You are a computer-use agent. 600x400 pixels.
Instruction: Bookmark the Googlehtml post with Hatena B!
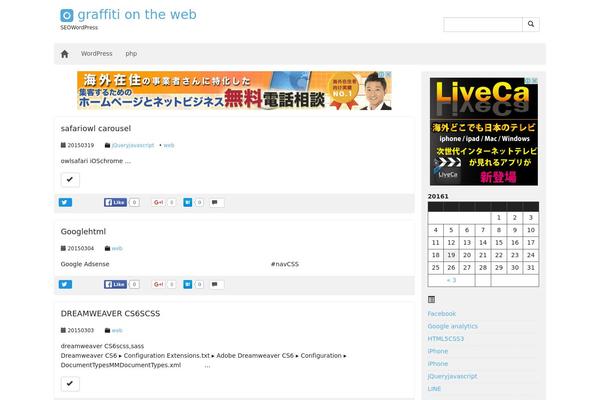[x=188, y=284]
